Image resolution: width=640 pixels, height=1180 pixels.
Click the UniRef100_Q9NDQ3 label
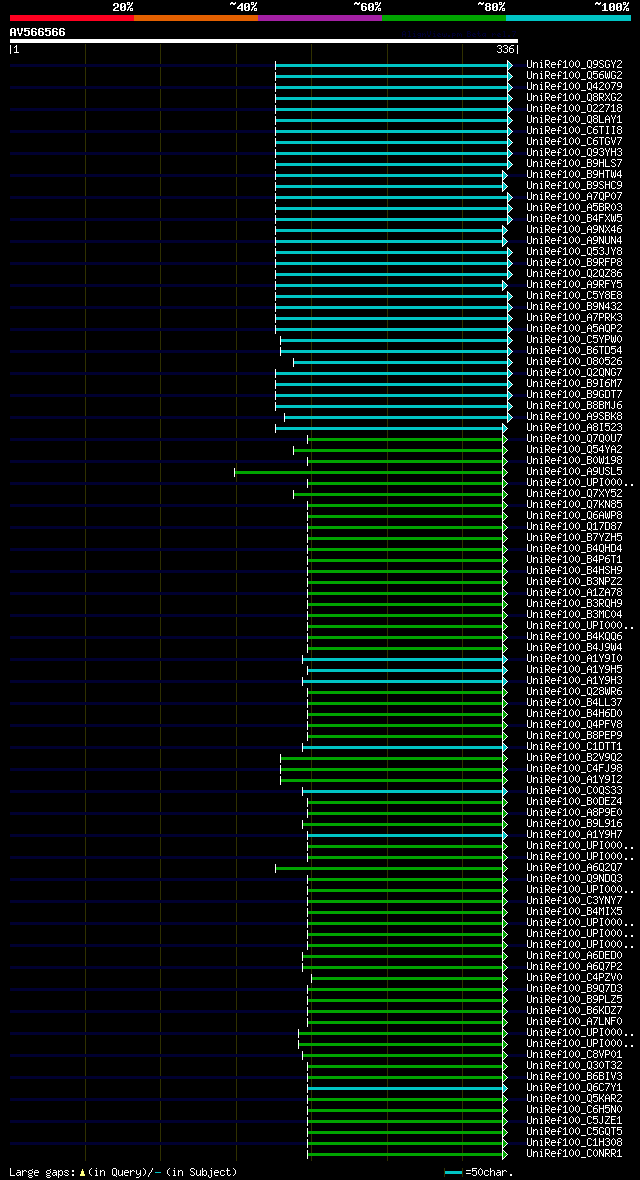(x=574, y=878)
